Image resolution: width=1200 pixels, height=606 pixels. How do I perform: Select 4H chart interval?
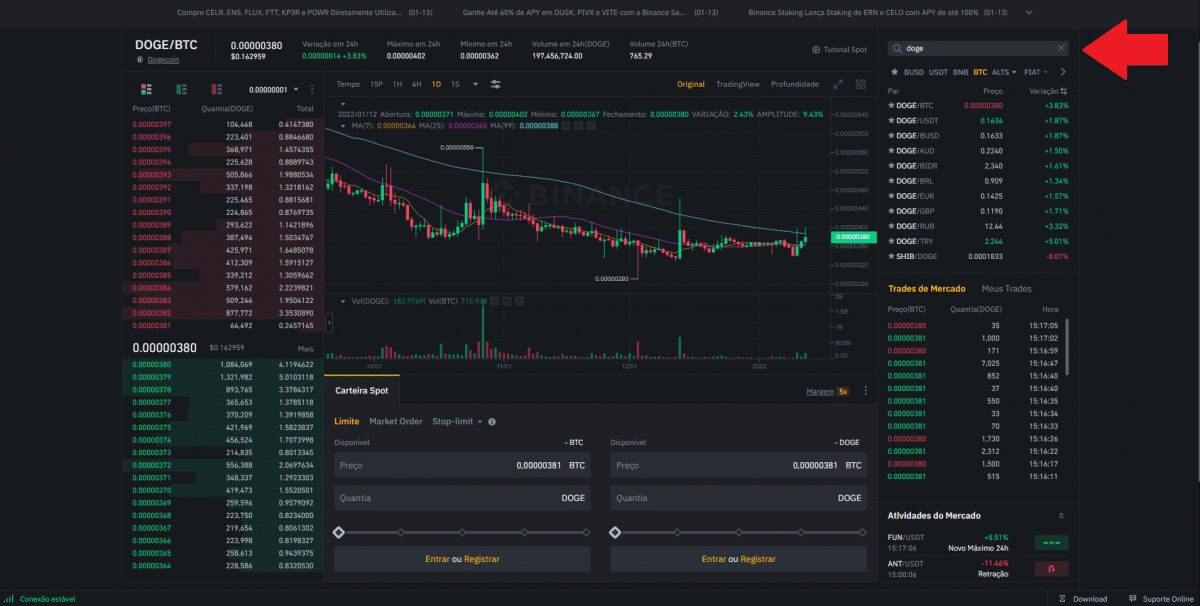pyautogui.click(x=416, y=85)
